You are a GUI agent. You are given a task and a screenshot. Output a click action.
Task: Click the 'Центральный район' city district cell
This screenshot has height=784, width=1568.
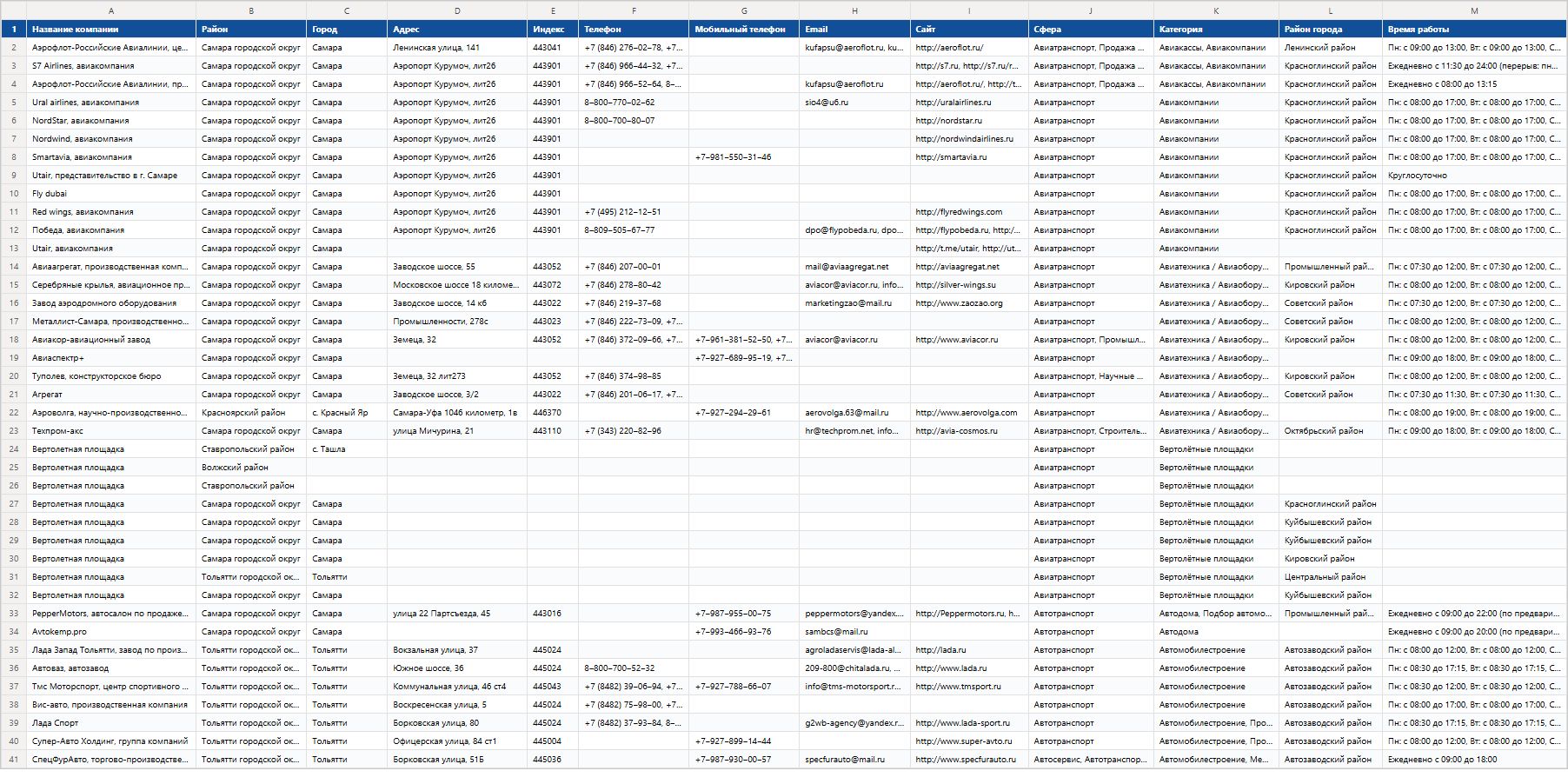click(x=1330, y=577)
